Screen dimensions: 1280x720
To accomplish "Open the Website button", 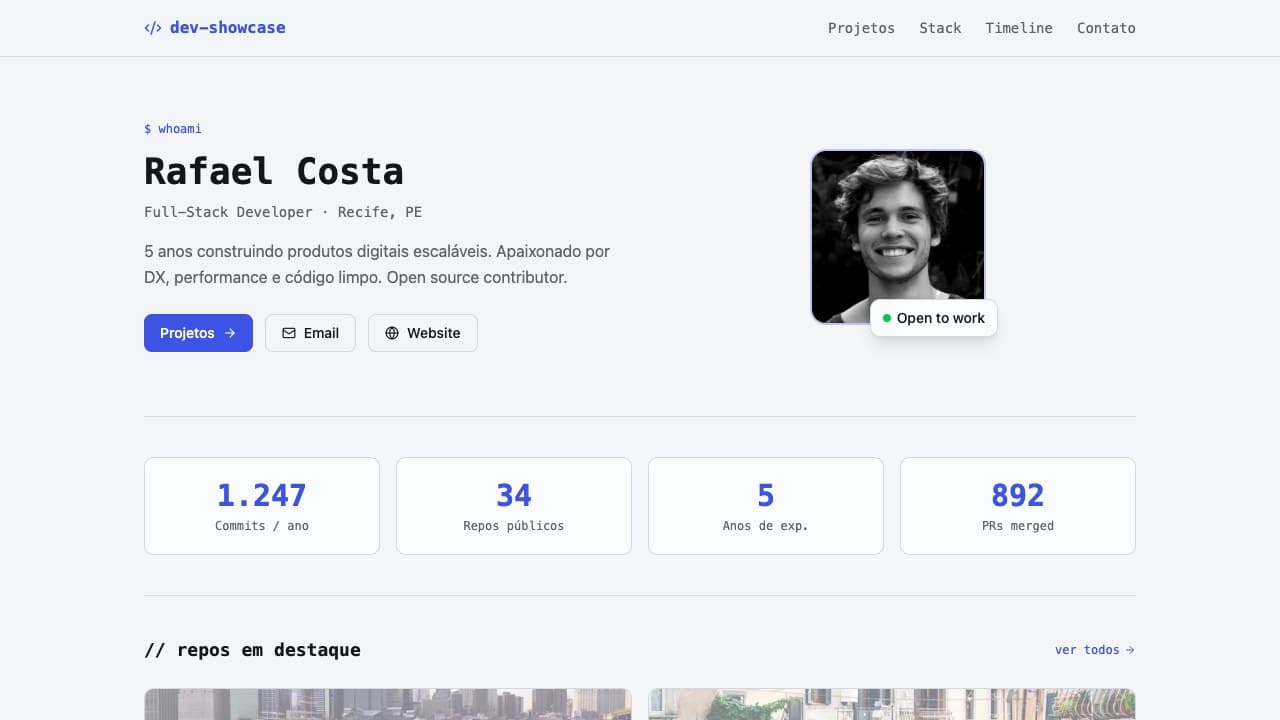I will pyautogui.click(x=422, y=333).
